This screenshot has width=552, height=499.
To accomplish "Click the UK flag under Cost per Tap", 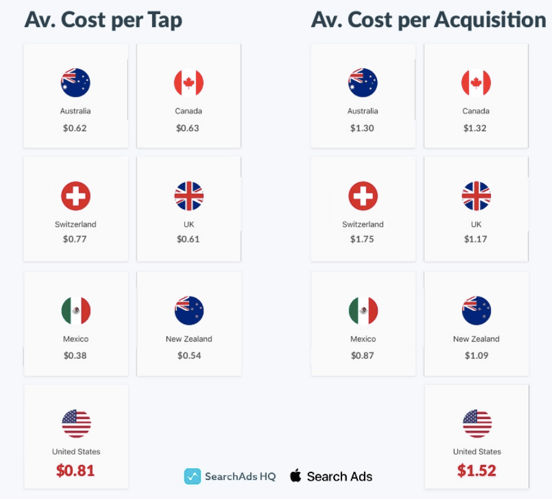I will point(189,196).
